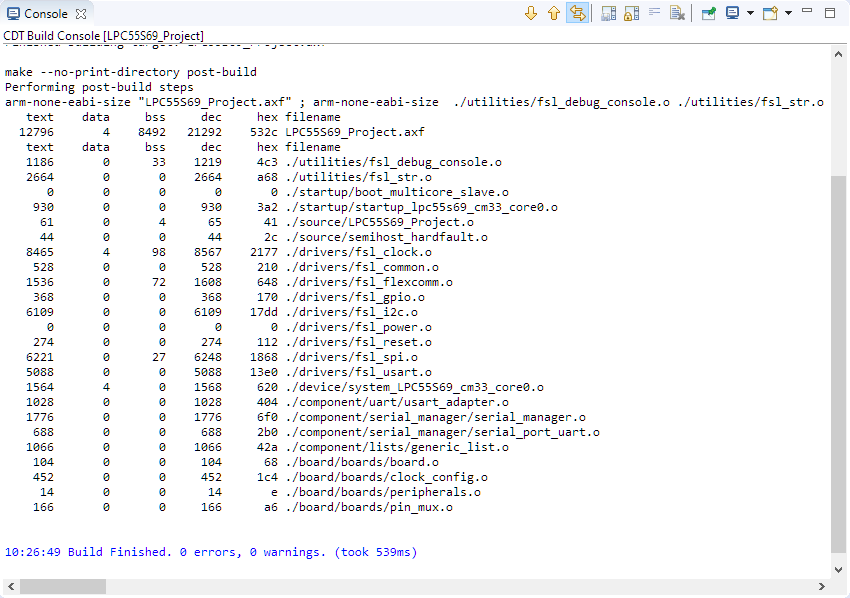Click horizontal scrollbar left arrow
This screenshot has width=850, height=598.
click(x=10, y=587)
